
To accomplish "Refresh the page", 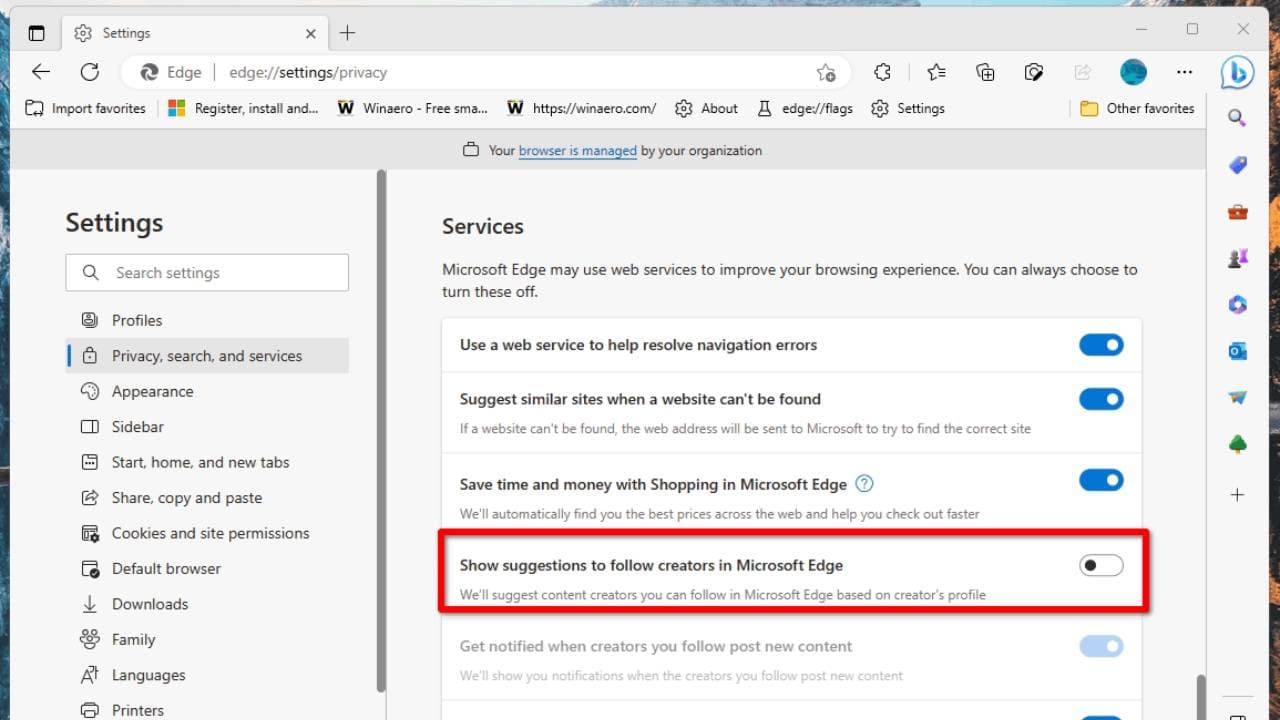I will pyautogui.click(x=90, y=72).
